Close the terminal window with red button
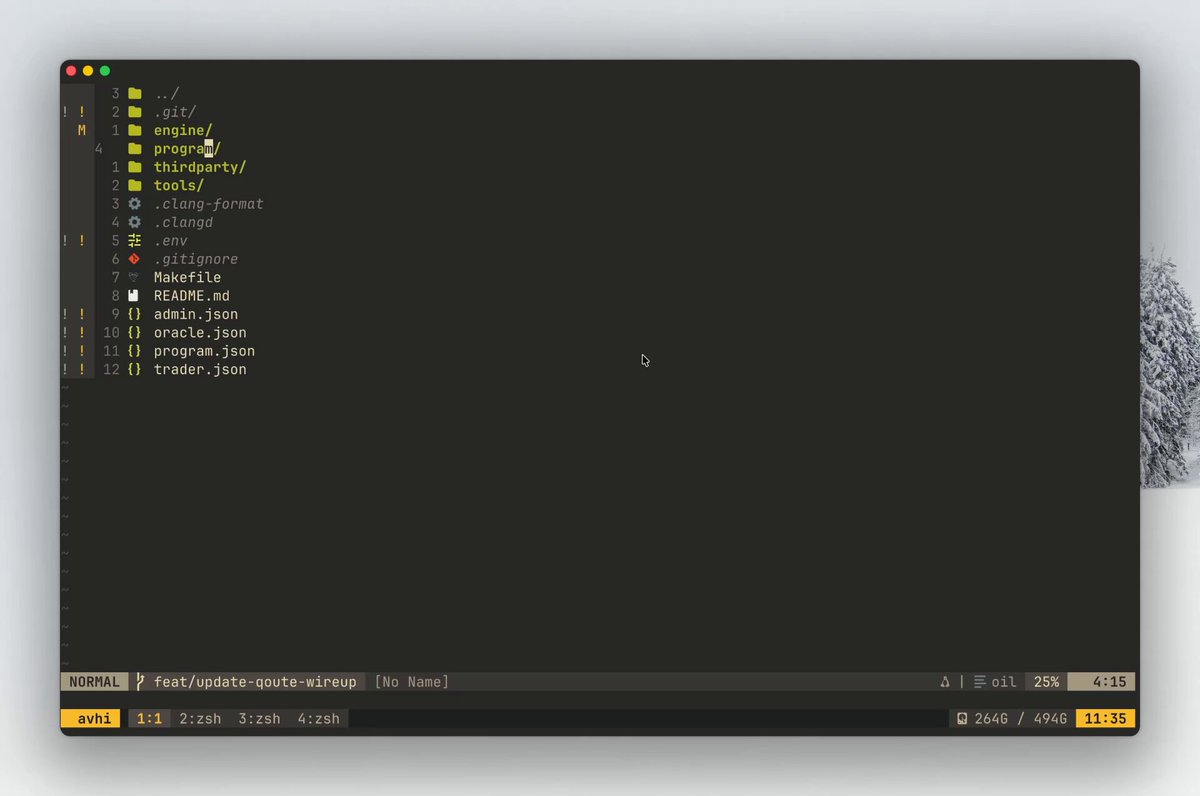This screenshot has height=796, width=1200. [71, 71]
